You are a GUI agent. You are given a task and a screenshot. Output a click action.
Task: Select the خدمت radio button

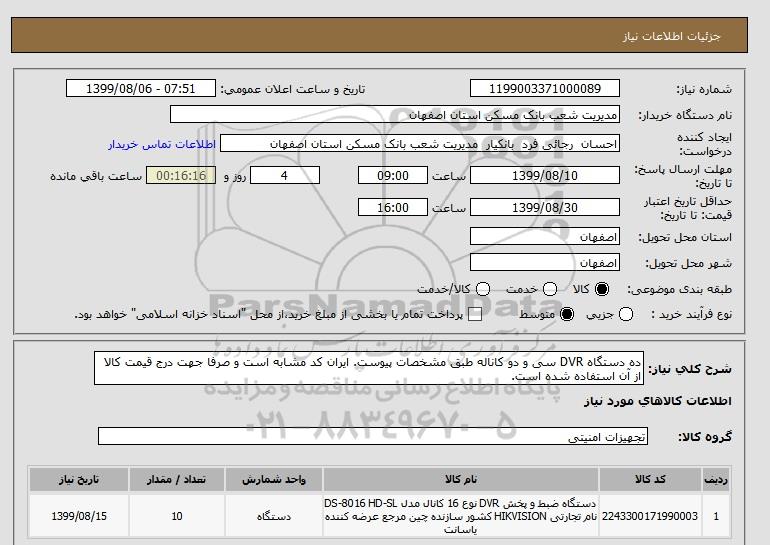coord(550,289)
